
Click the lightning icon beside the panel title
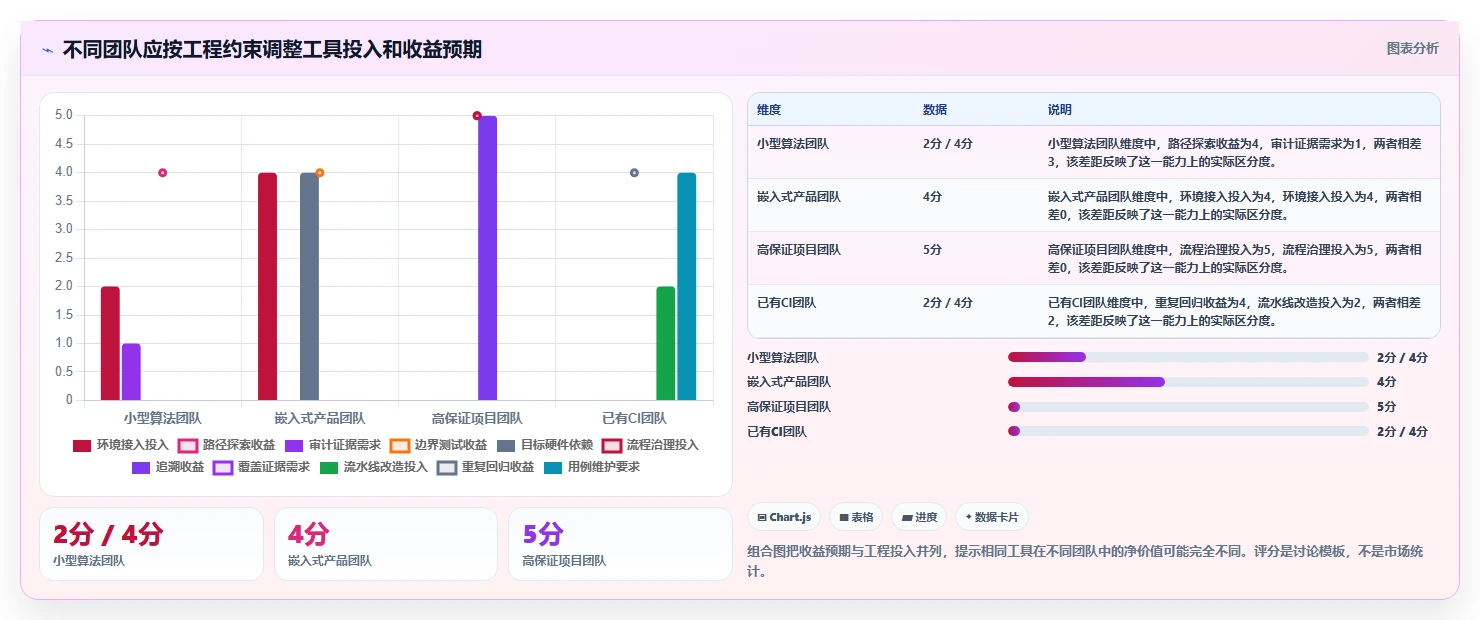47,49
